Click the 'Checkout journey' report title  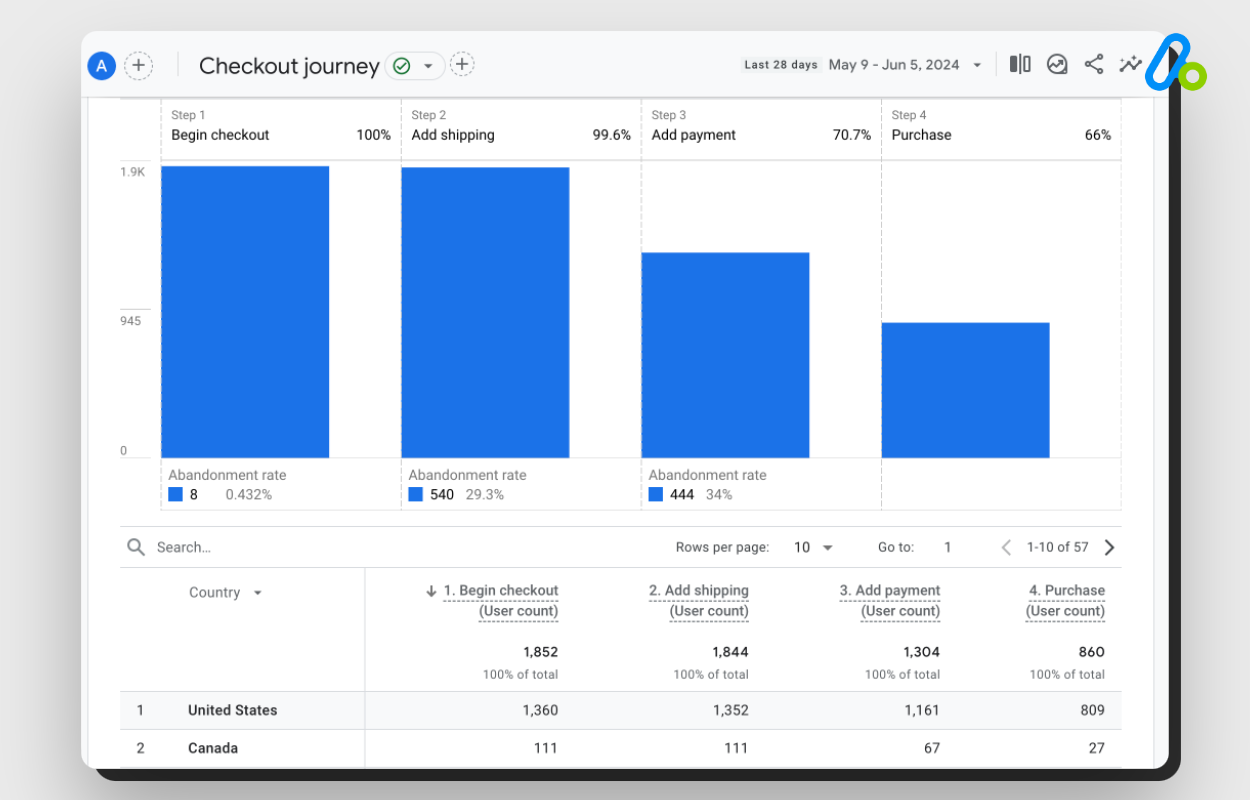click(x=289, y=66)
